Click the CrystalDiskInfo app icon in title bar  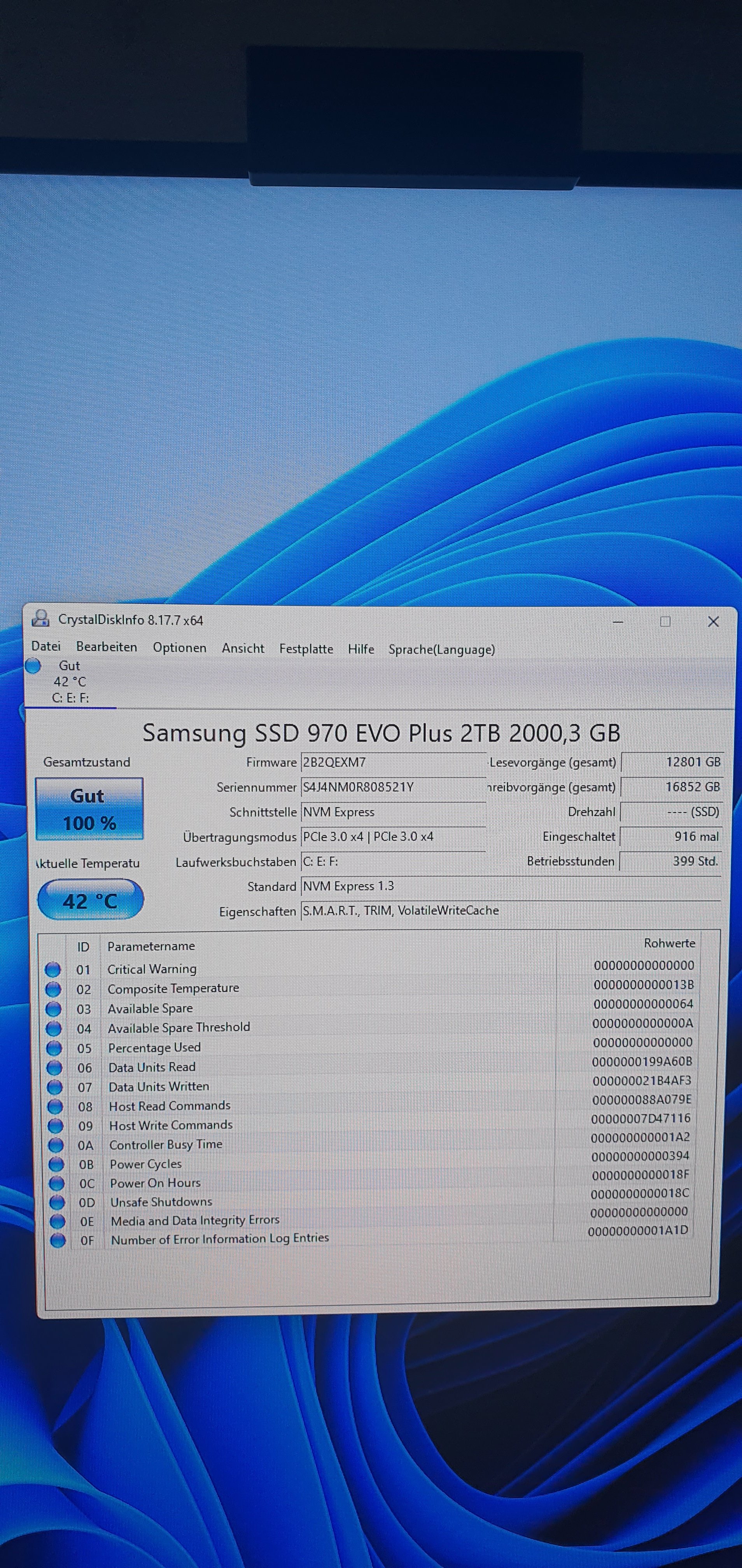[x=40, y=618]
